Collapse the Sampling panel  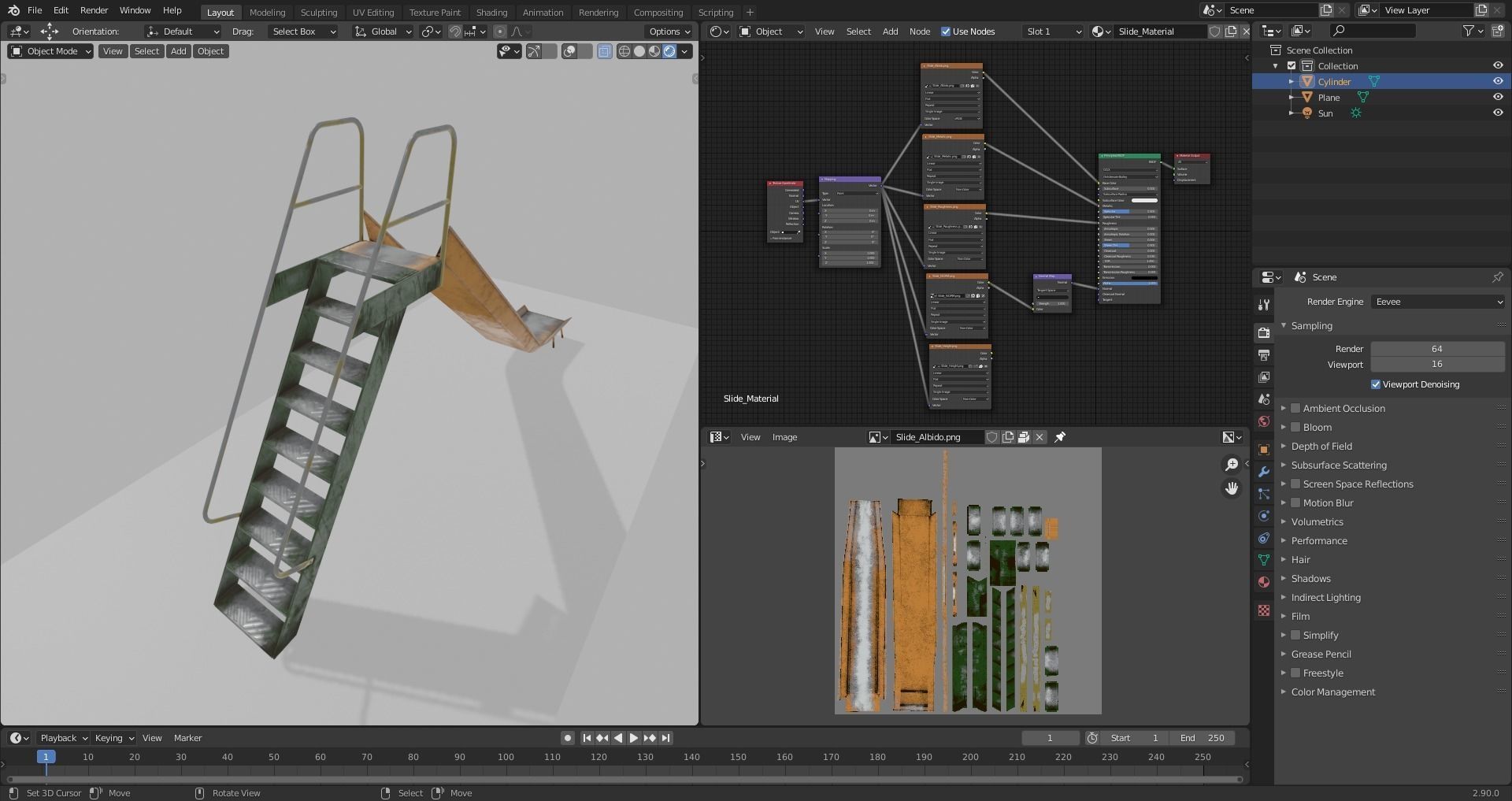point(1311,325)
